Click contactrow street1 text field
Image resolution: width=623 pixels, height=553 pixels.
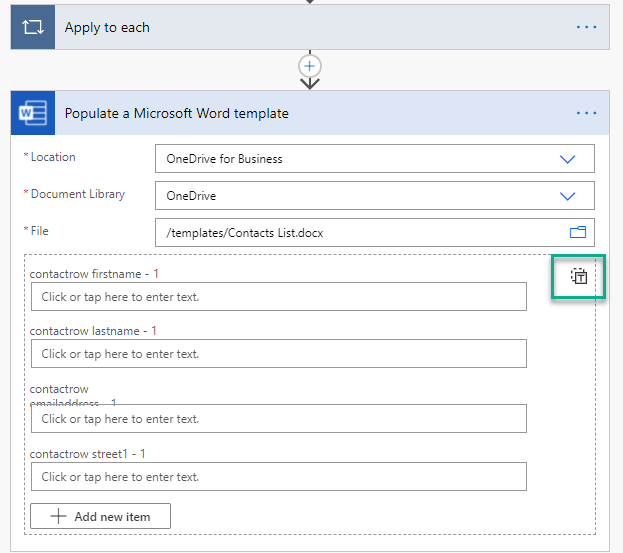[279, 476]
